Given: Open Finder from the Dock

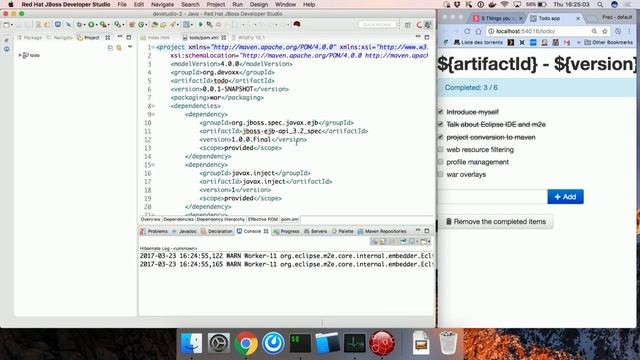Looking at the screenshot, I should 191,343.
